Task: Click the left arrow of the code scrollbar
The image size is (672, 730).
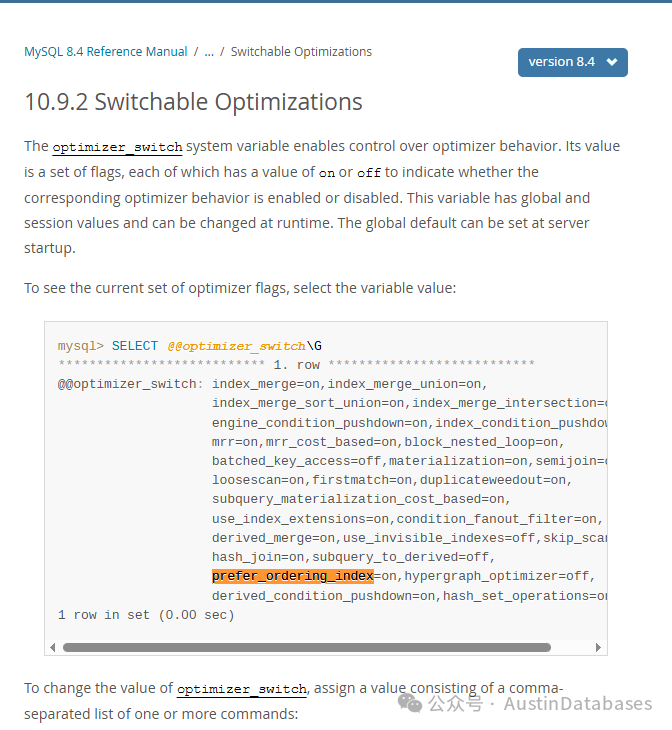Action: pos(54,647)
